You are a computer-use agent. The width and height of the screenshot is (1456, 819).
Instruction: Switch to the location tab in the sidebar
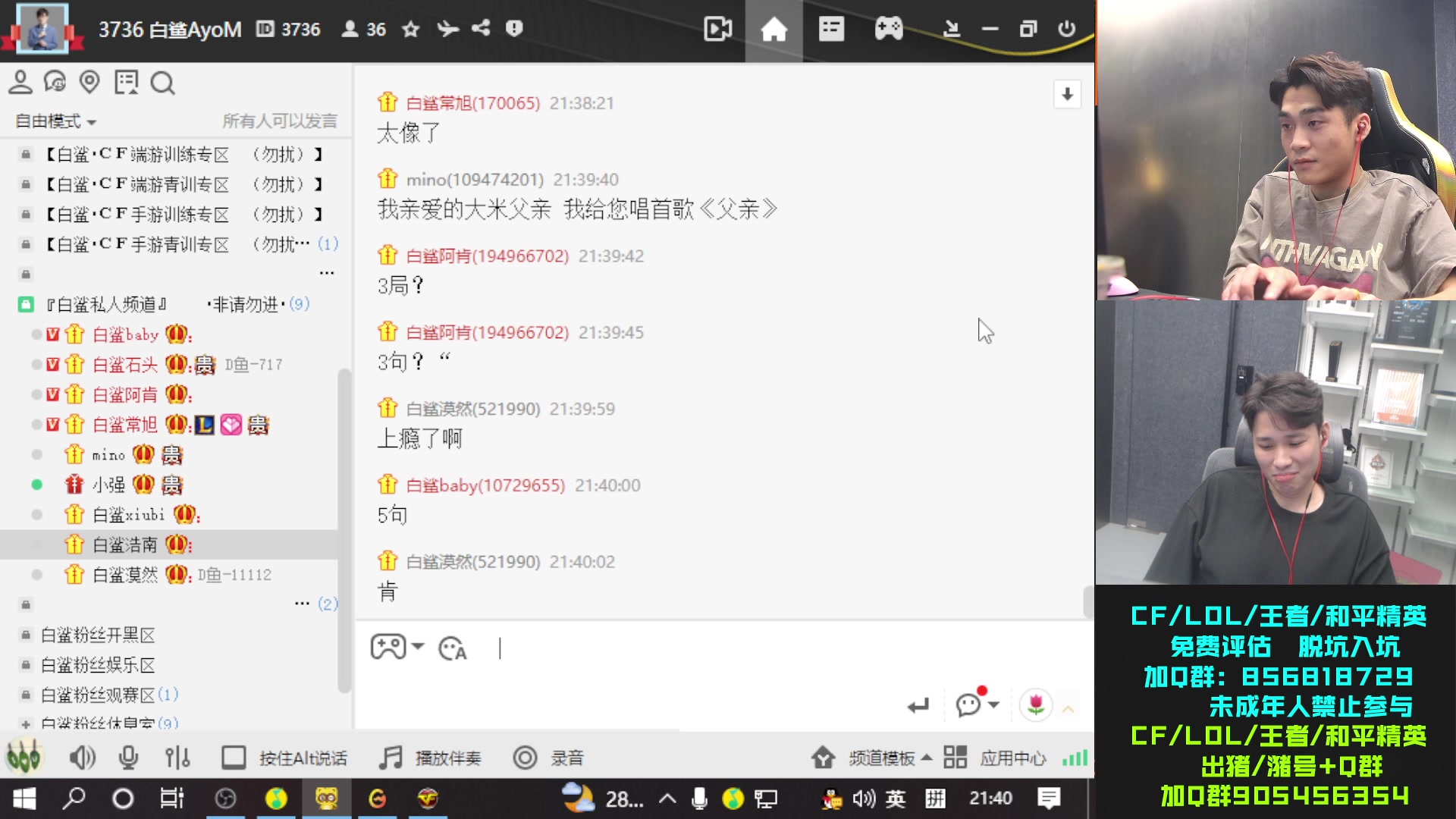[x=91, y=83]
